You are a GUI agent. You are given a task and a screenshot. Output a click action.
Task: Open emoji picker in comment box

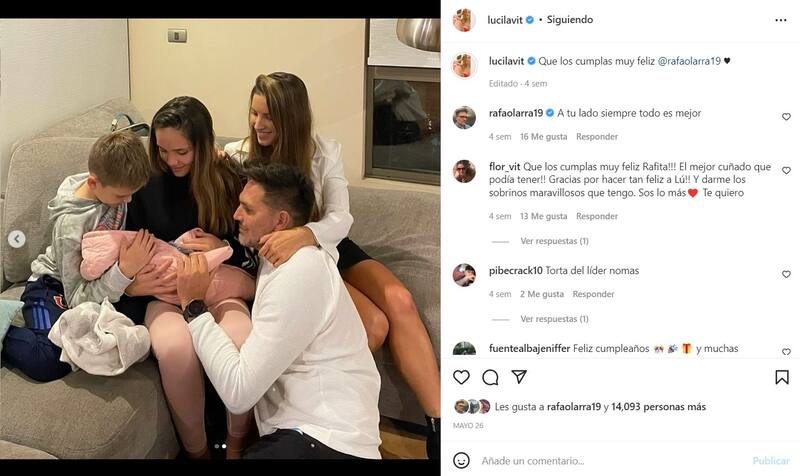461,460
